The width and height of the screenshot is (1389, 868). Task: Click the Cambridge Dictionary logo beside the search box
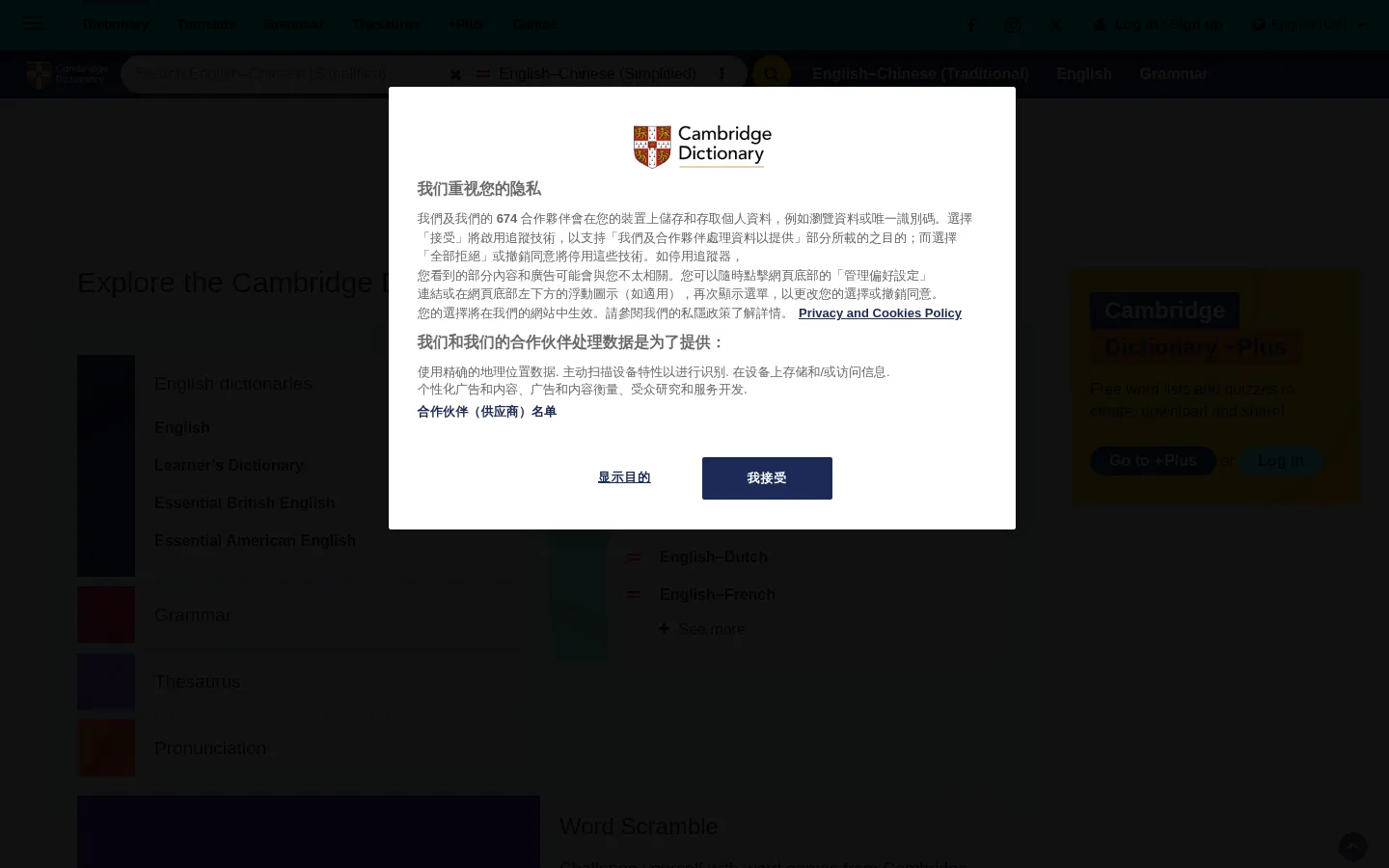point(68,74)
